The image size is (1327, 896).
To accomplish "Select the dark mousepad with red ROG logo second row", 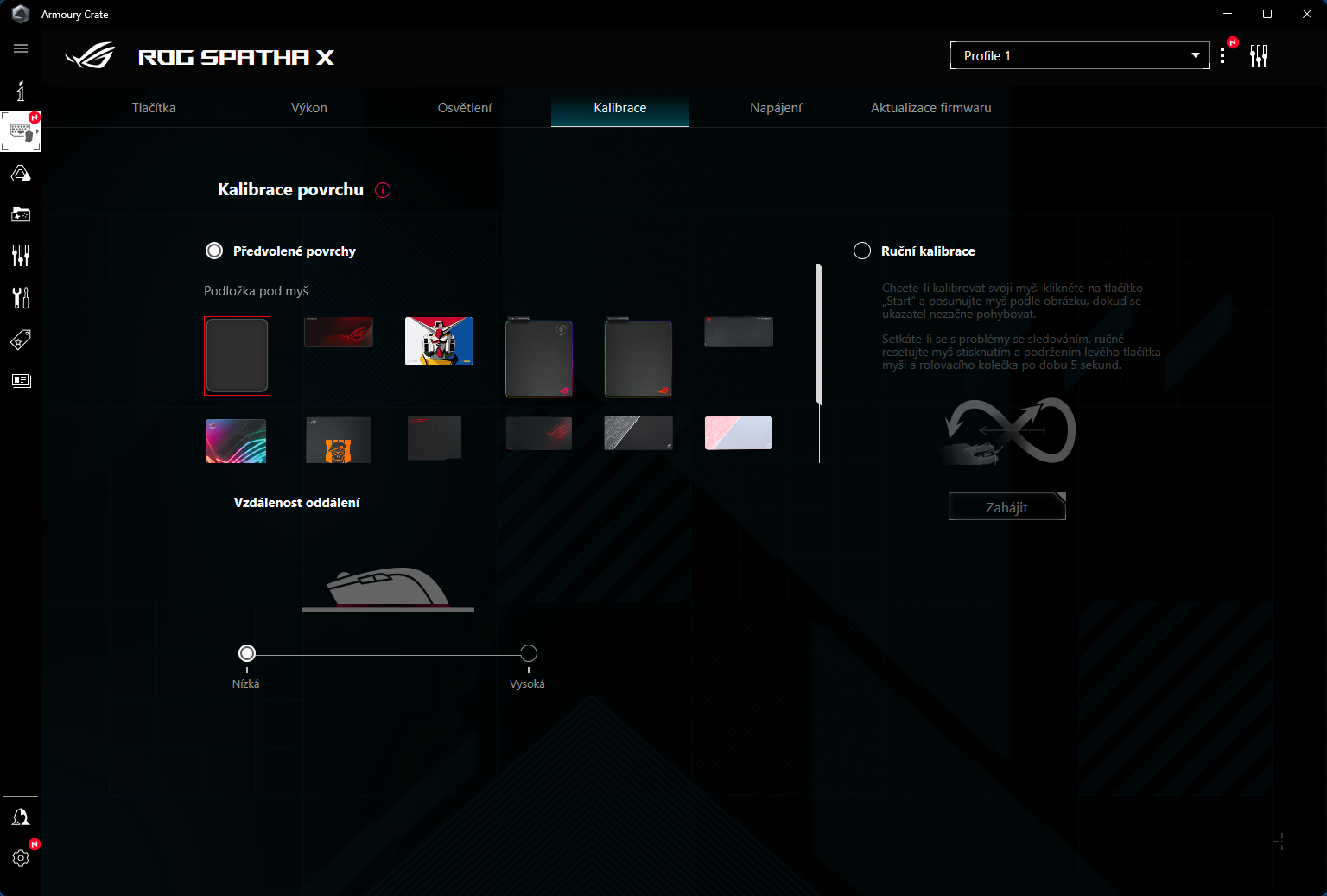I will point(539,434).
